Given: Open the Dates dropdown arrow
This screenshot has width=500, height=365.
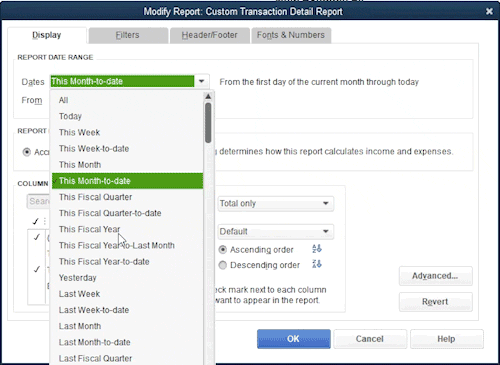Looking at the screenshot, I should [x=202, y=81].
